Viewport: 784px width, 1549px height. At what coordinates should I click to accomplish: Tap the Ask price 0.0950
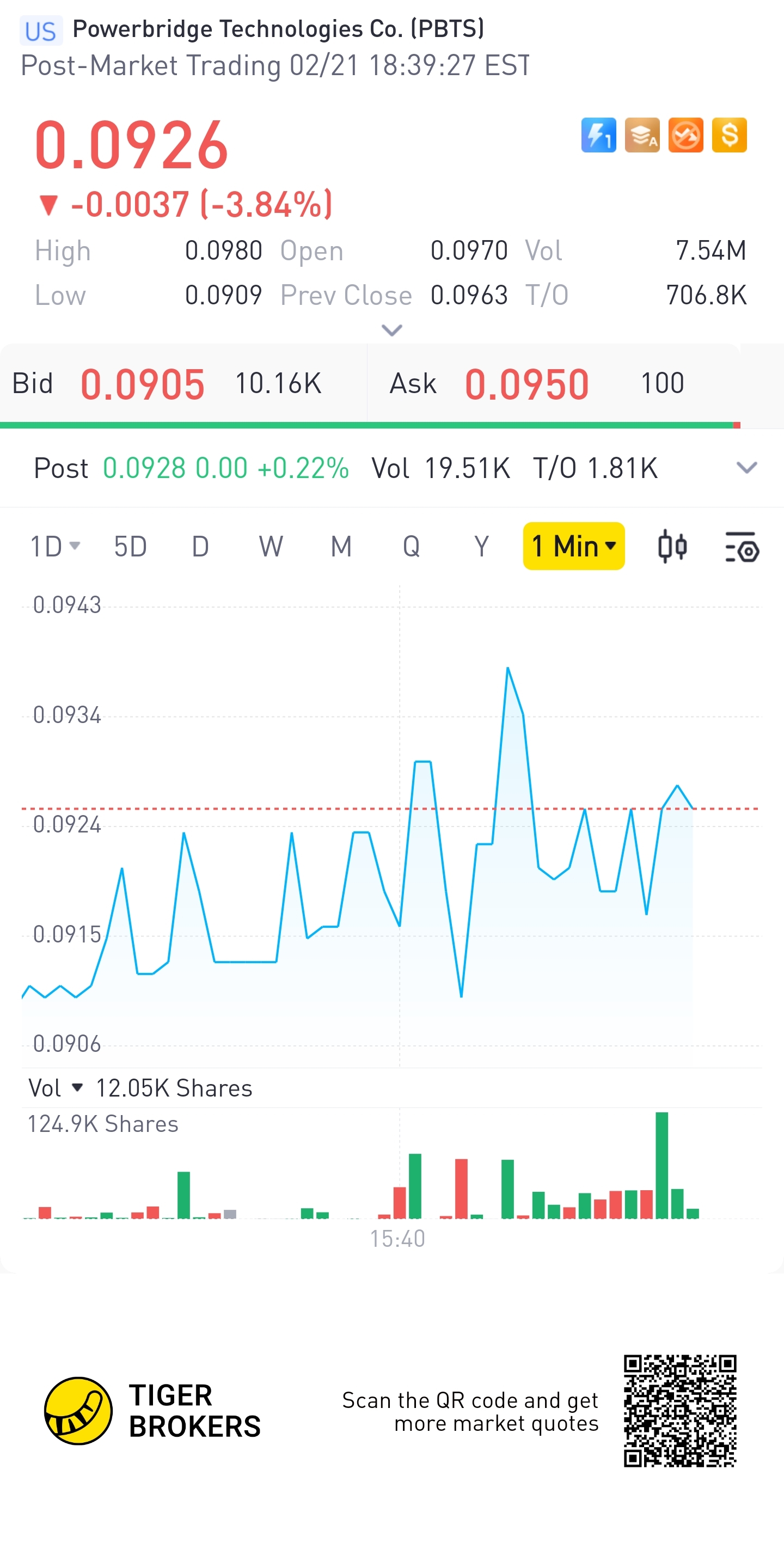point(526,384)
